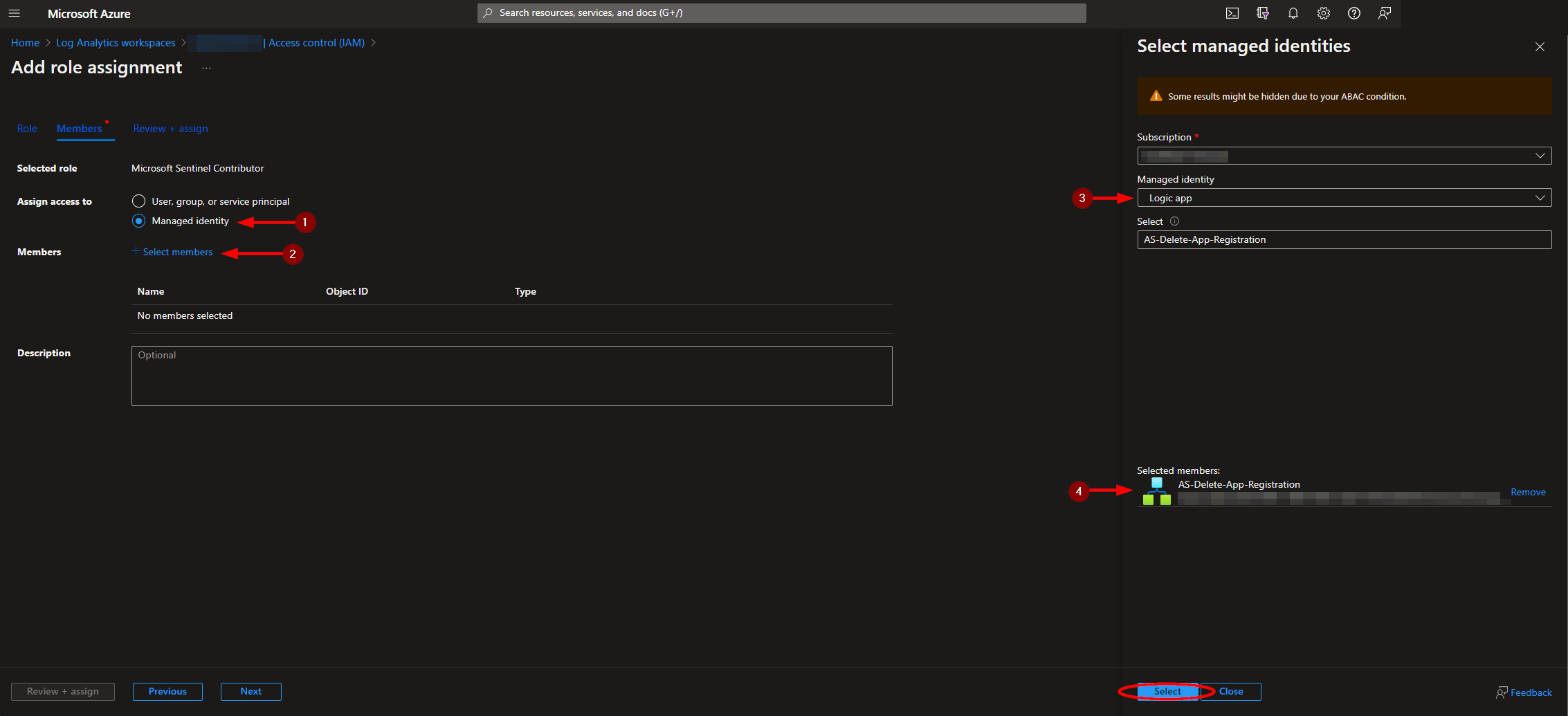Open the hamburger portal menu
This screenshot has height=716, width=1568.
pyautogui.click(x=15, y=13)
